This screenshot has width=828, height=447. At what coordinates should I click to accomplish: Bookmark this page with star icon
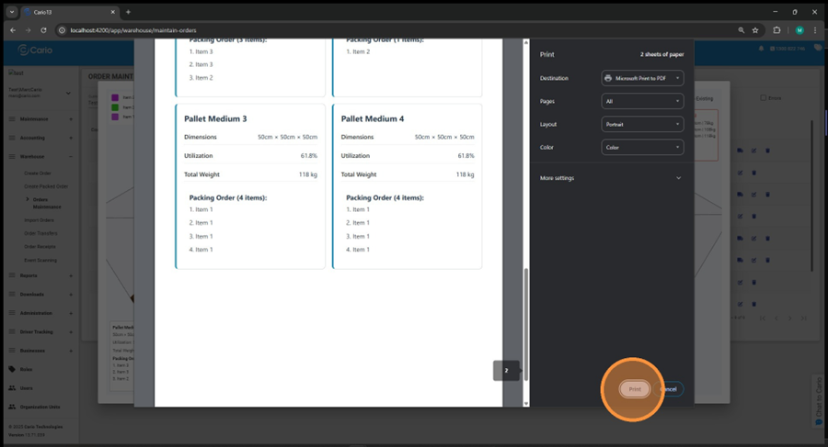757,30
